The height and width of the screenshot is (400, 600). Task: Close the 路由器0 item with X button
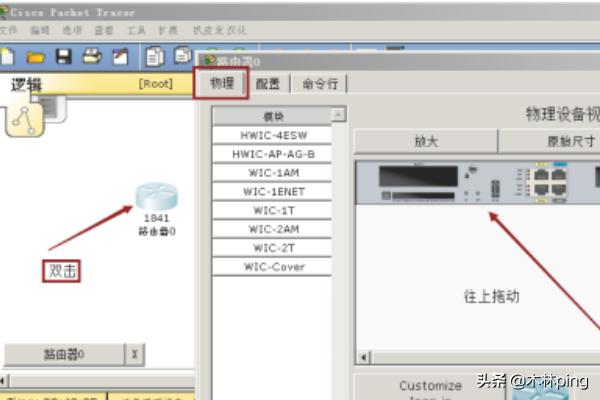point(135,354)
